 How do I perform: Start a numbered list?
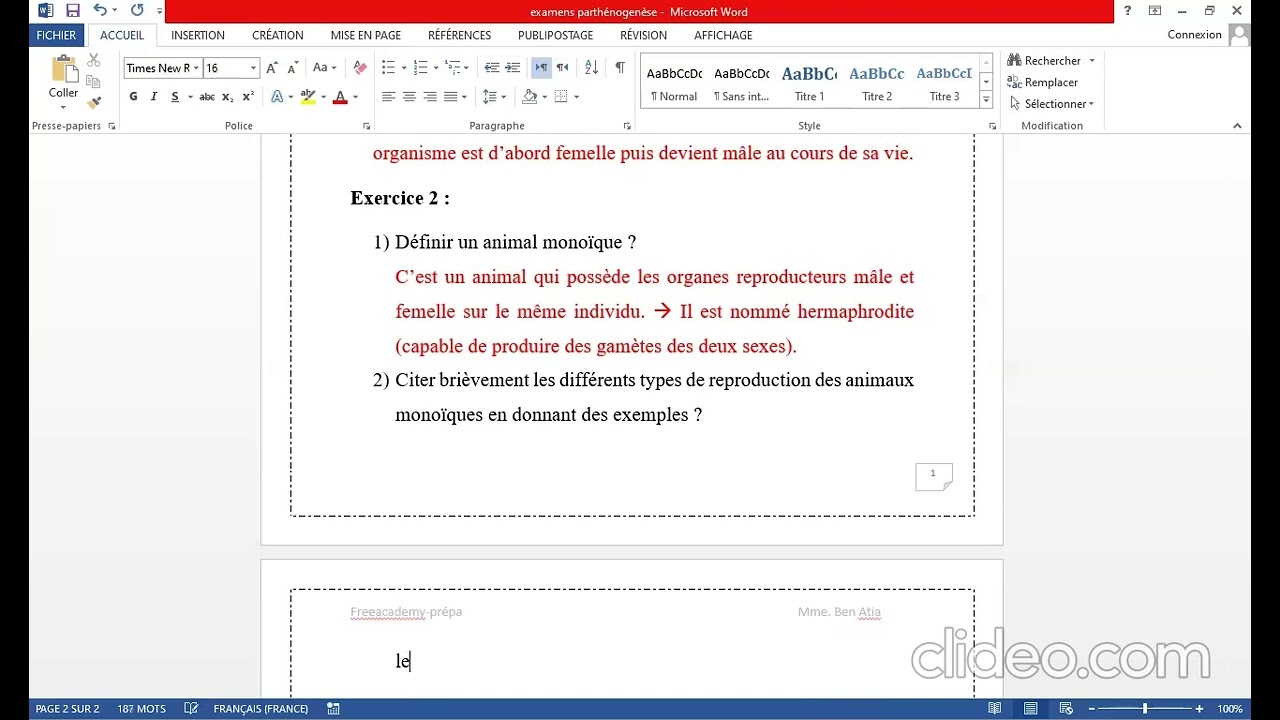point(420,68)
